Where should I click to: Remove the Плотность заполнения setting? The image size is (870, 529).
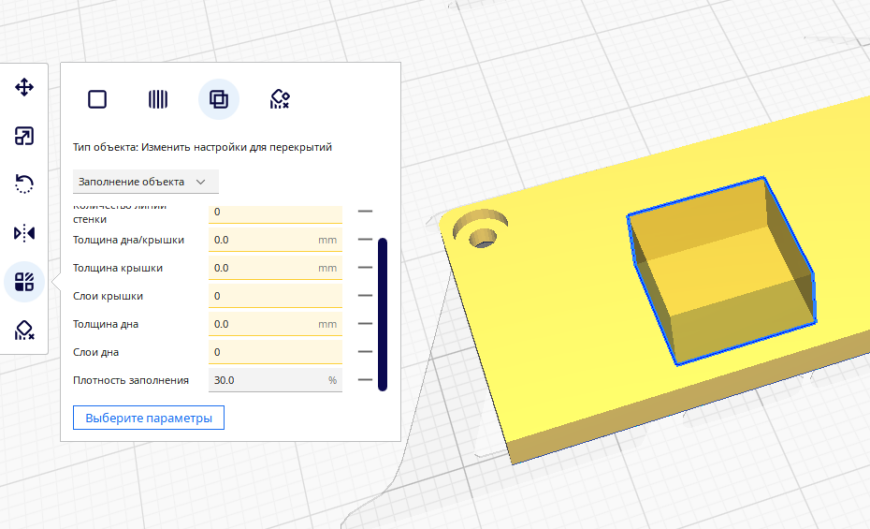[365, 380]
